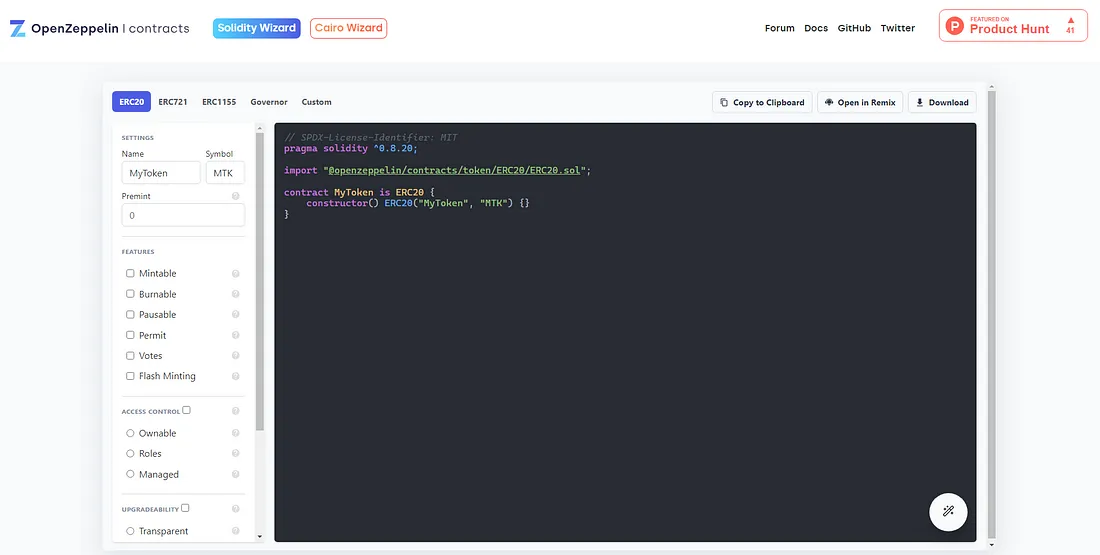Click the pragma solidity code line
1100x555 pixels.
pyautogui.click(x=351, y=149)
